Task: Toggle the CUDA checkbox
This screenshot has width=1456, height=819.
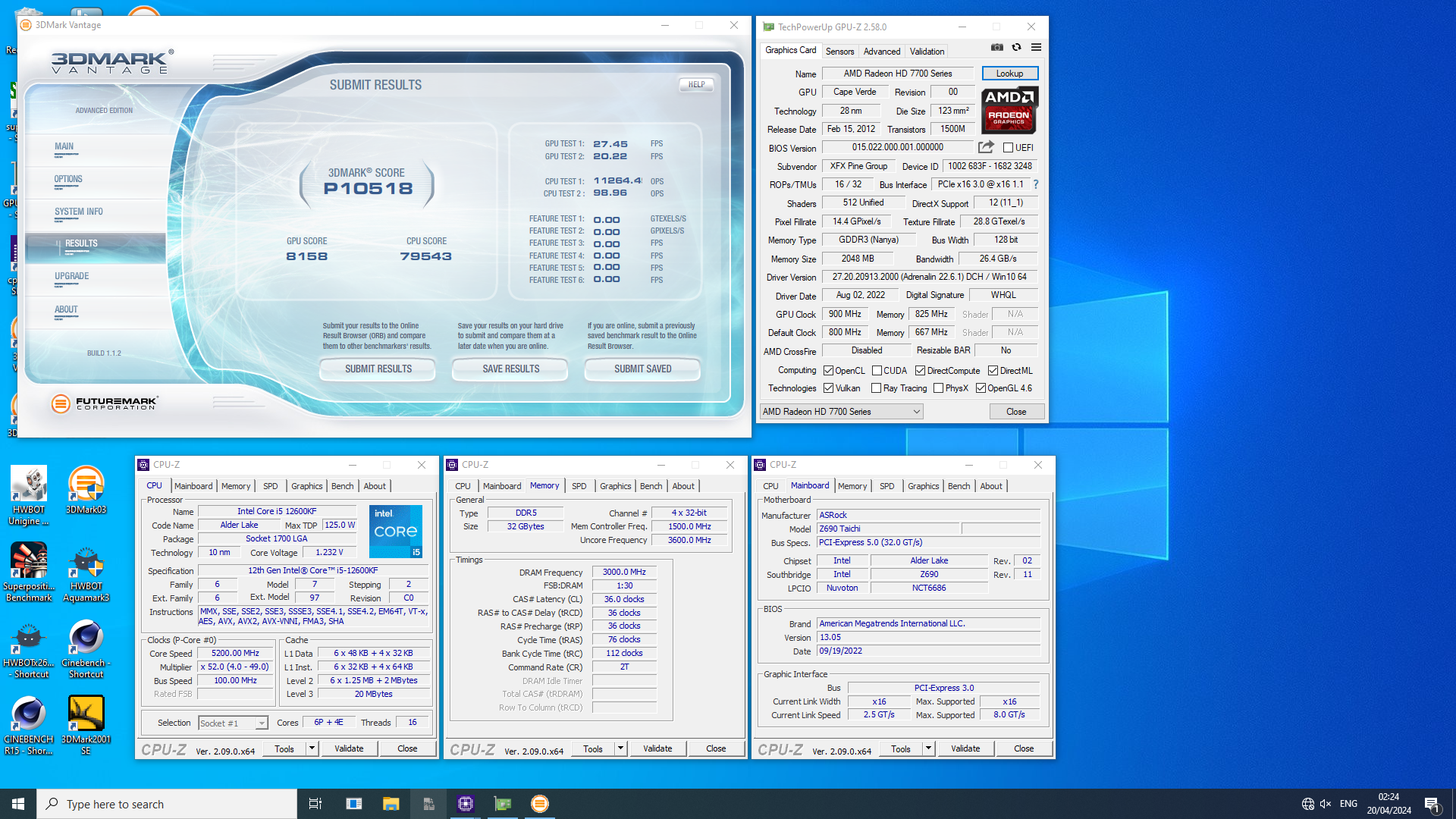Action: coord(877,371)
